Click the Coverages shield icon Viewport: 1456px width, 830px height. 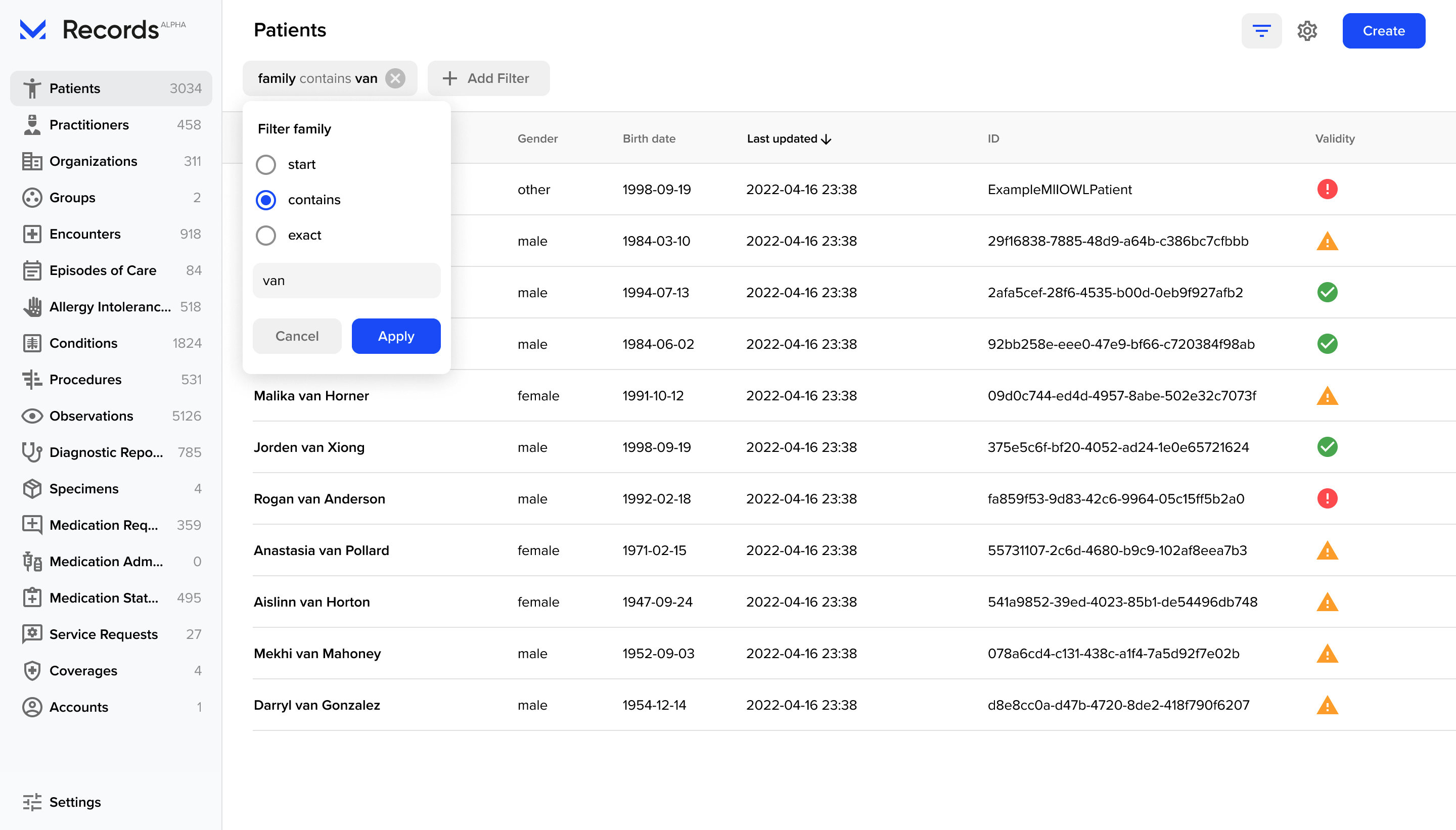32,671
